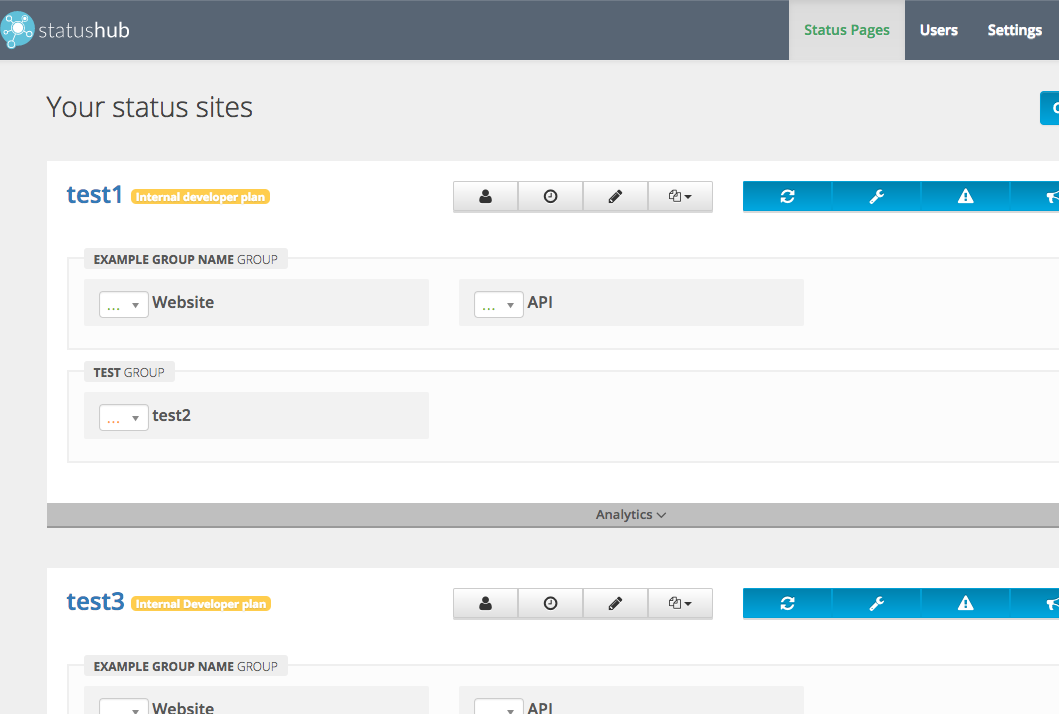The image size is (1059, 714).
Task: Click the 'TEST GROUP' label
Action: coord(129,372)
